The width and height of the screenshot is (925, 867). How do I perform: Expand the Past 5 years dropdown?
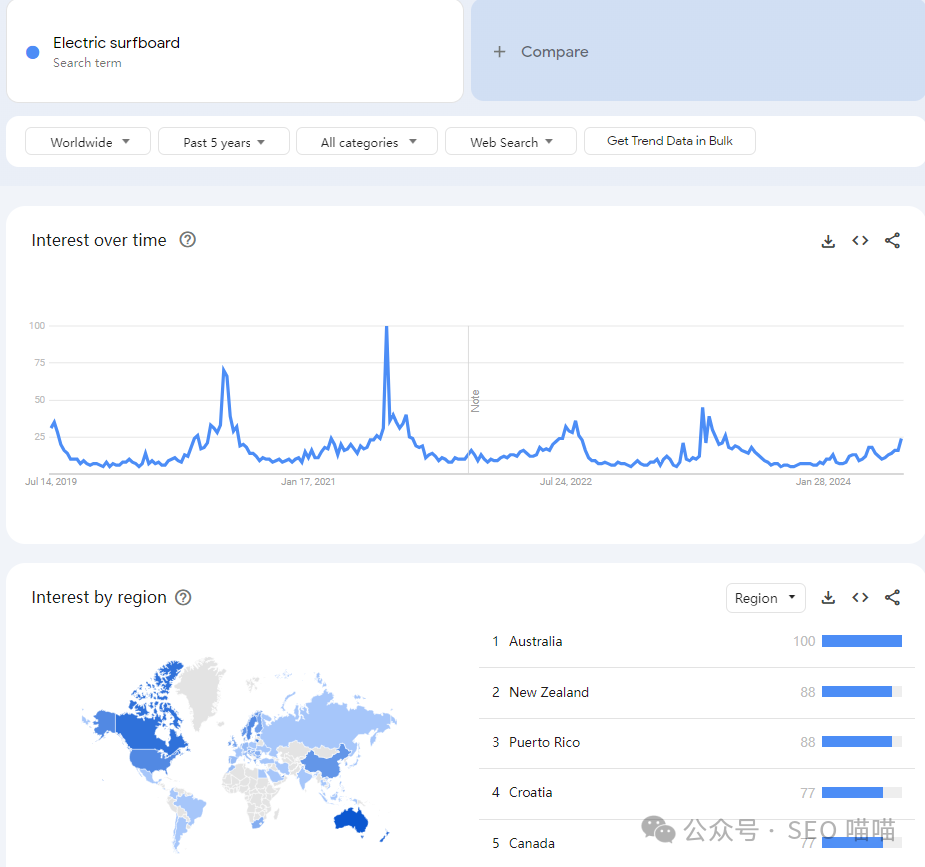224,142
